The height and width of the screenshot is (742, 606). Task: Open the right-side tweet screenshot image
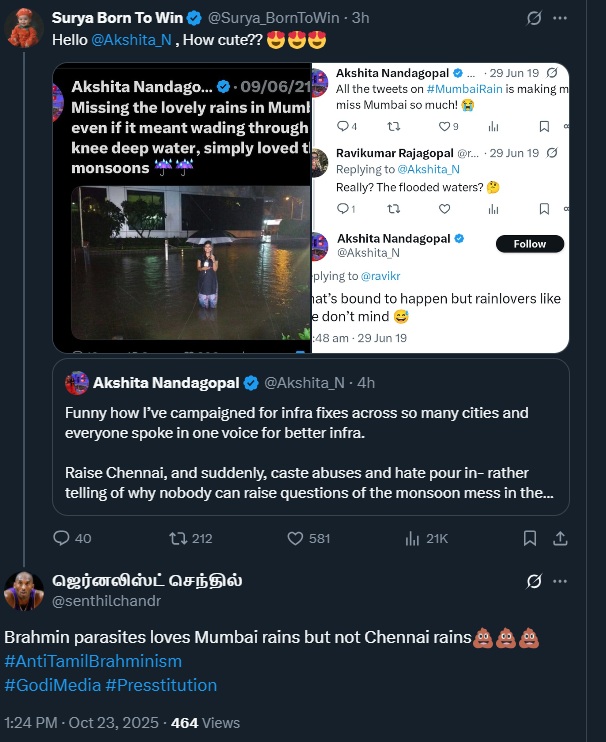coord(440,207)
